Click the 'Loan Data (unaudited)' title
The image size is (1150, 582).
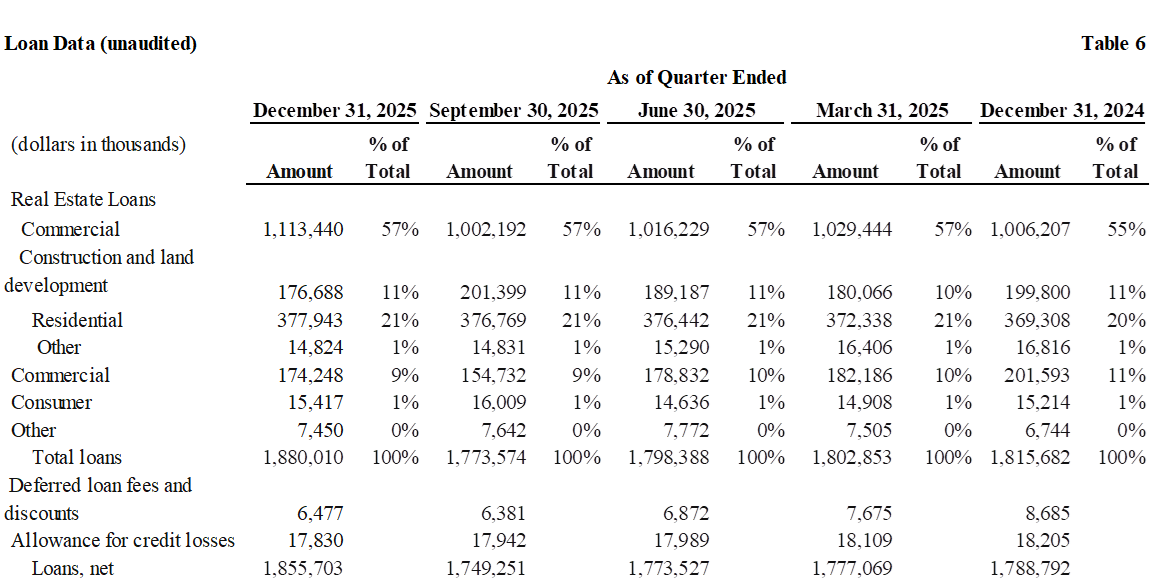(x=101, y=44)
